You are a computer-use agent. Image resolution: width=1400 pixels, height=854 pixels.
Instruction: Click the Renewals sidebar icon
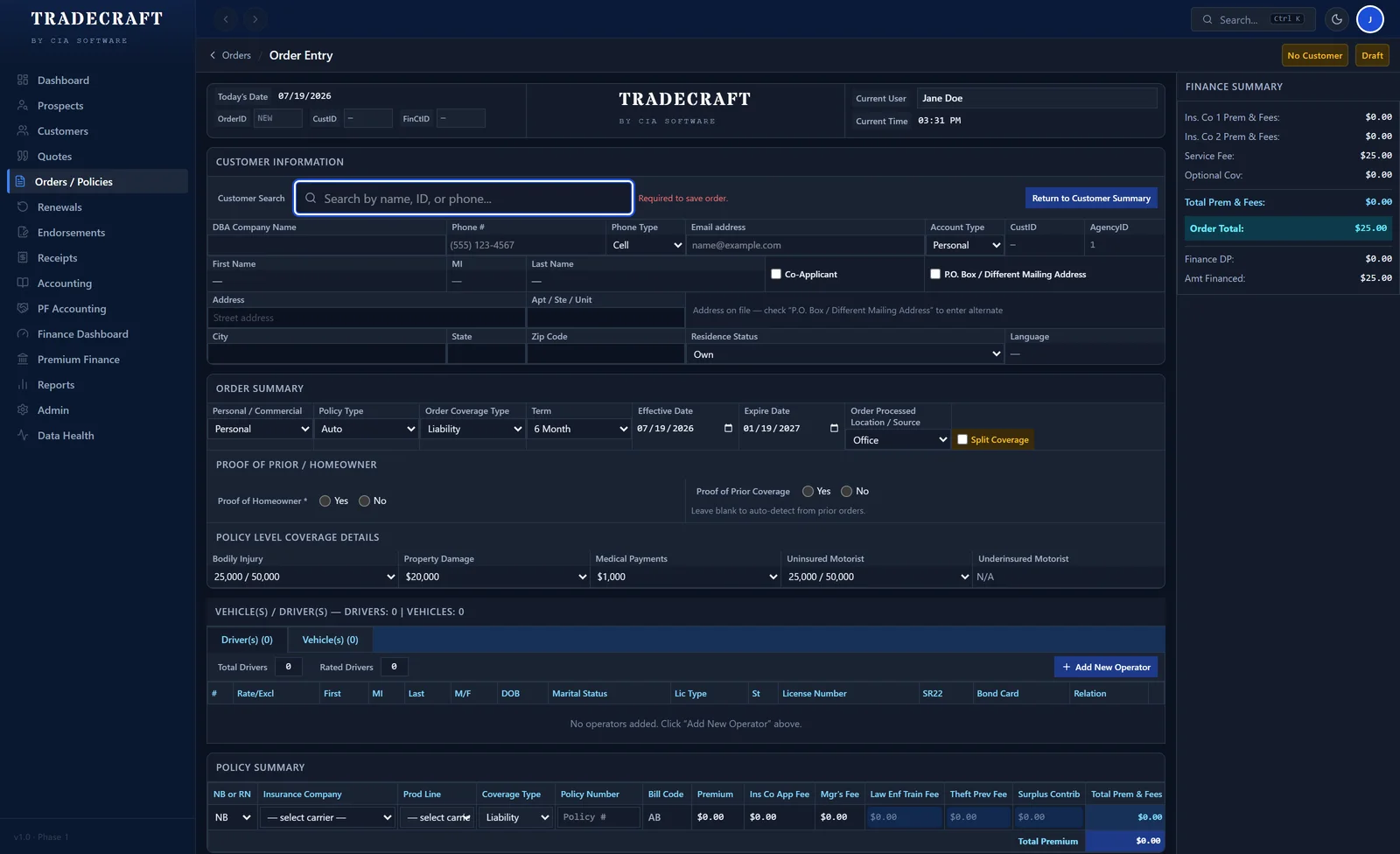click(x=23, y=206)
